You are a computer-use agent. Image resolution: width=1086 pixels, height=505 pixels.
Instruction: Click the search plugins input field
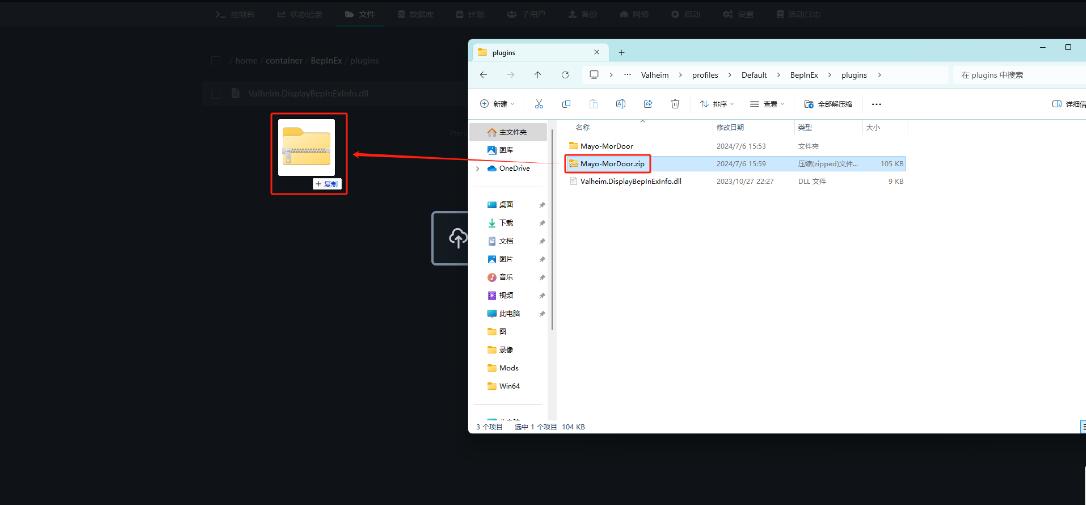1020,75
